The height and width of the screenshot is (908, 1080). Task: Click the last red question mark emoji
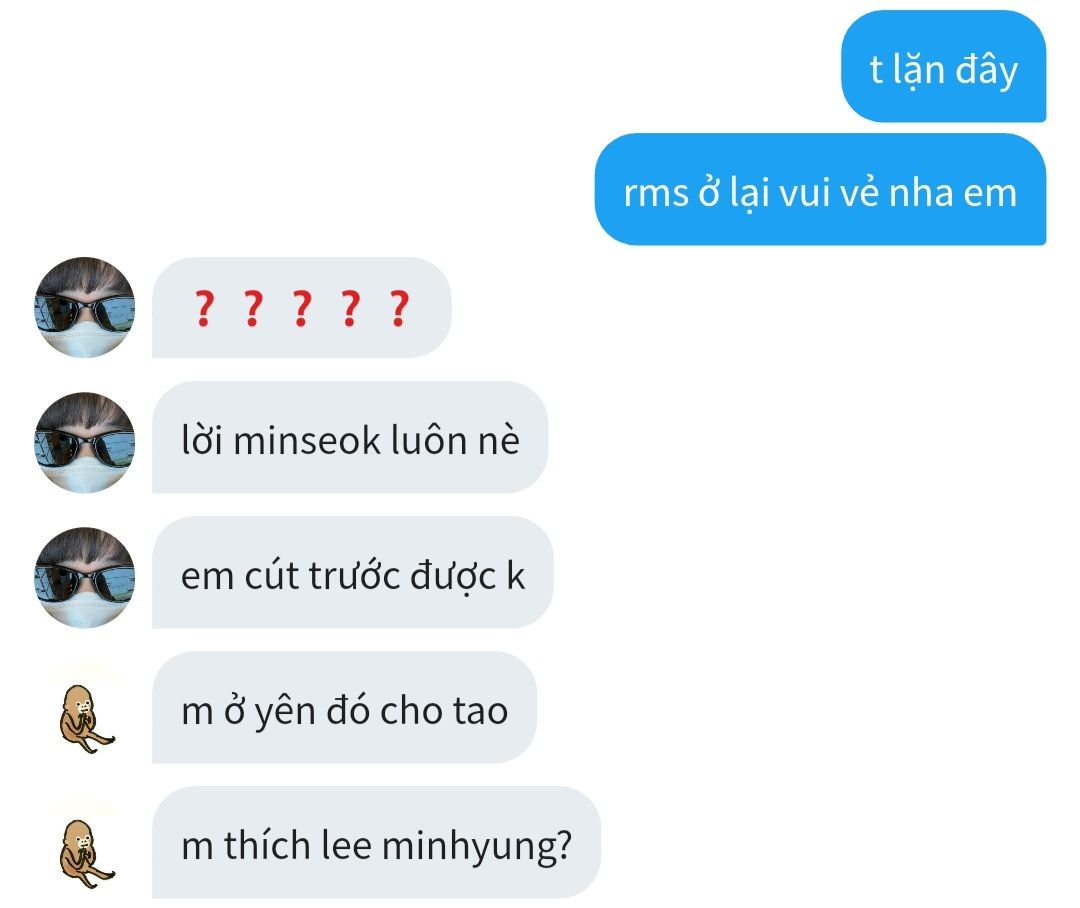(399, 308)
